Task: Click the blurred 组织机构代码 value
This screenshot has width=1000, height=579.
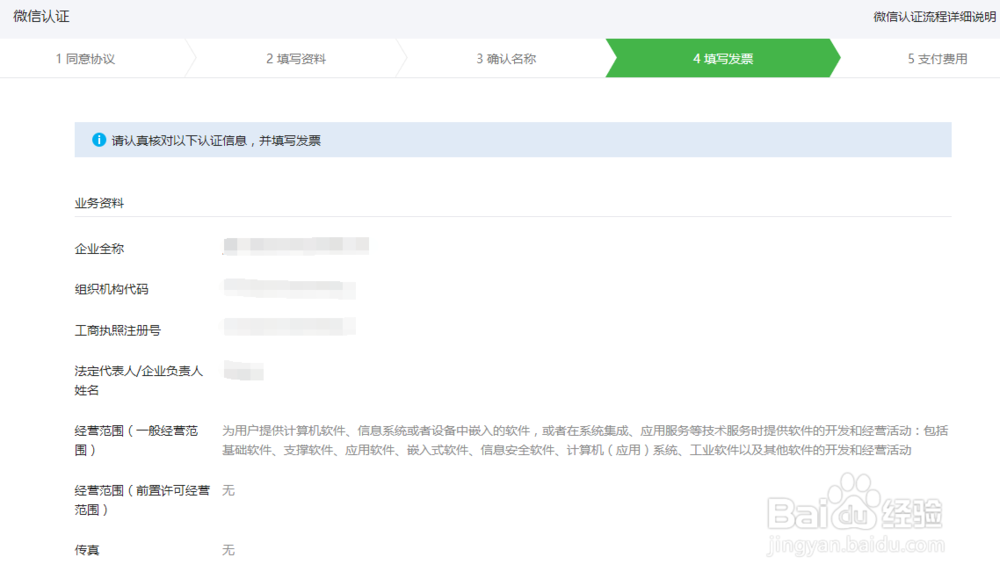Action: (x=290, y=289)
